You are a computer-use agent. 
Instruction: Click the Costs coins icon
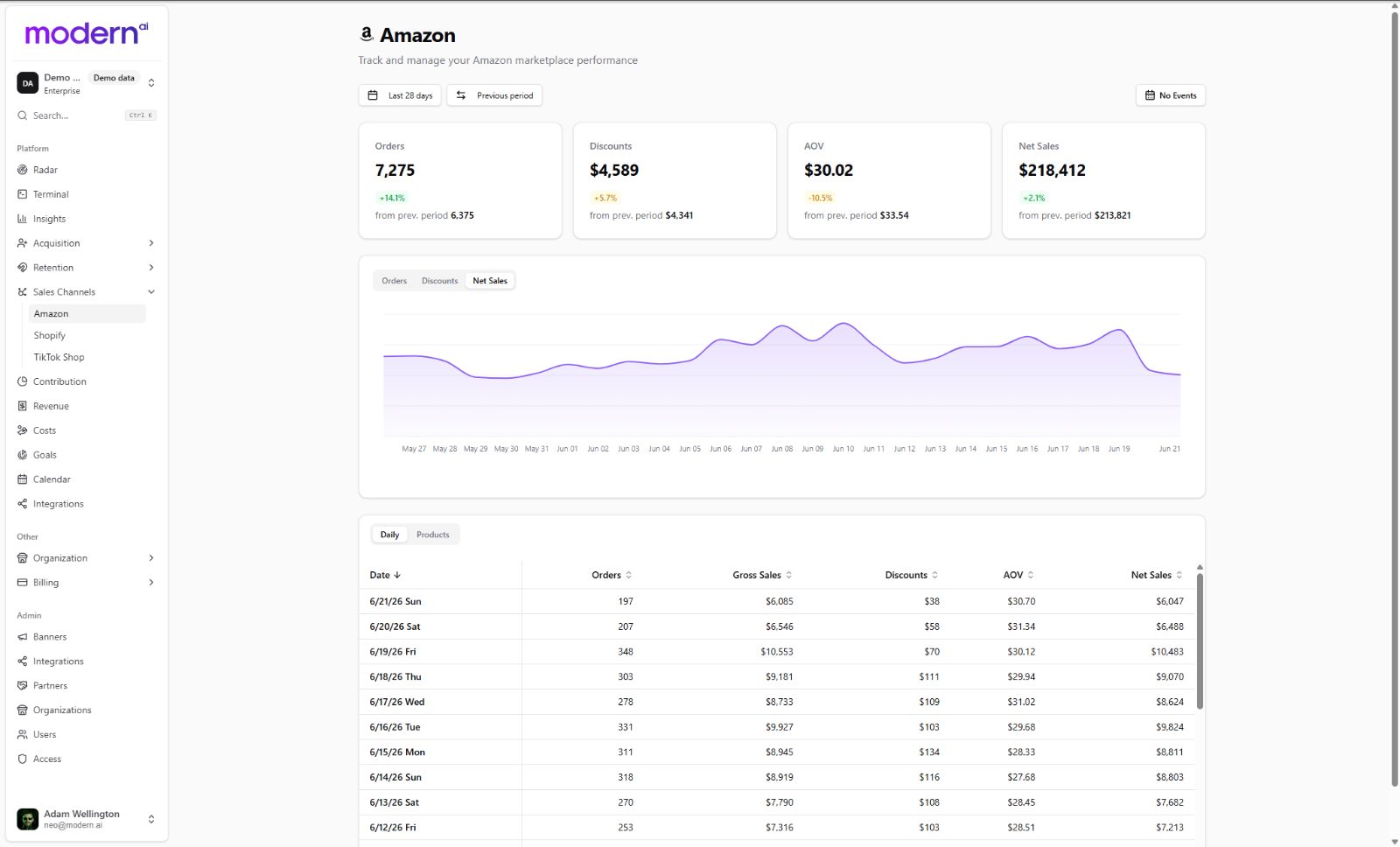pos(23,430)
